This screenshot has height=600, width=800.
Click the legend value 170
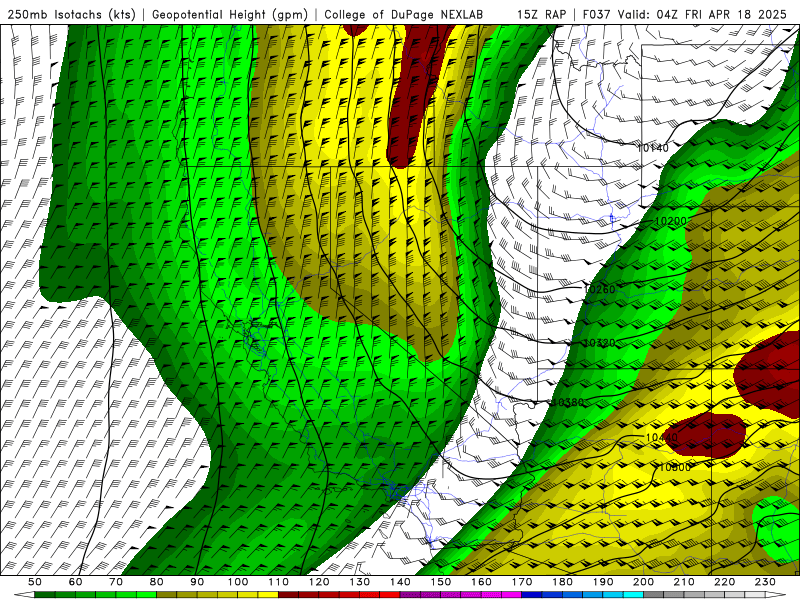click(522, 582)
